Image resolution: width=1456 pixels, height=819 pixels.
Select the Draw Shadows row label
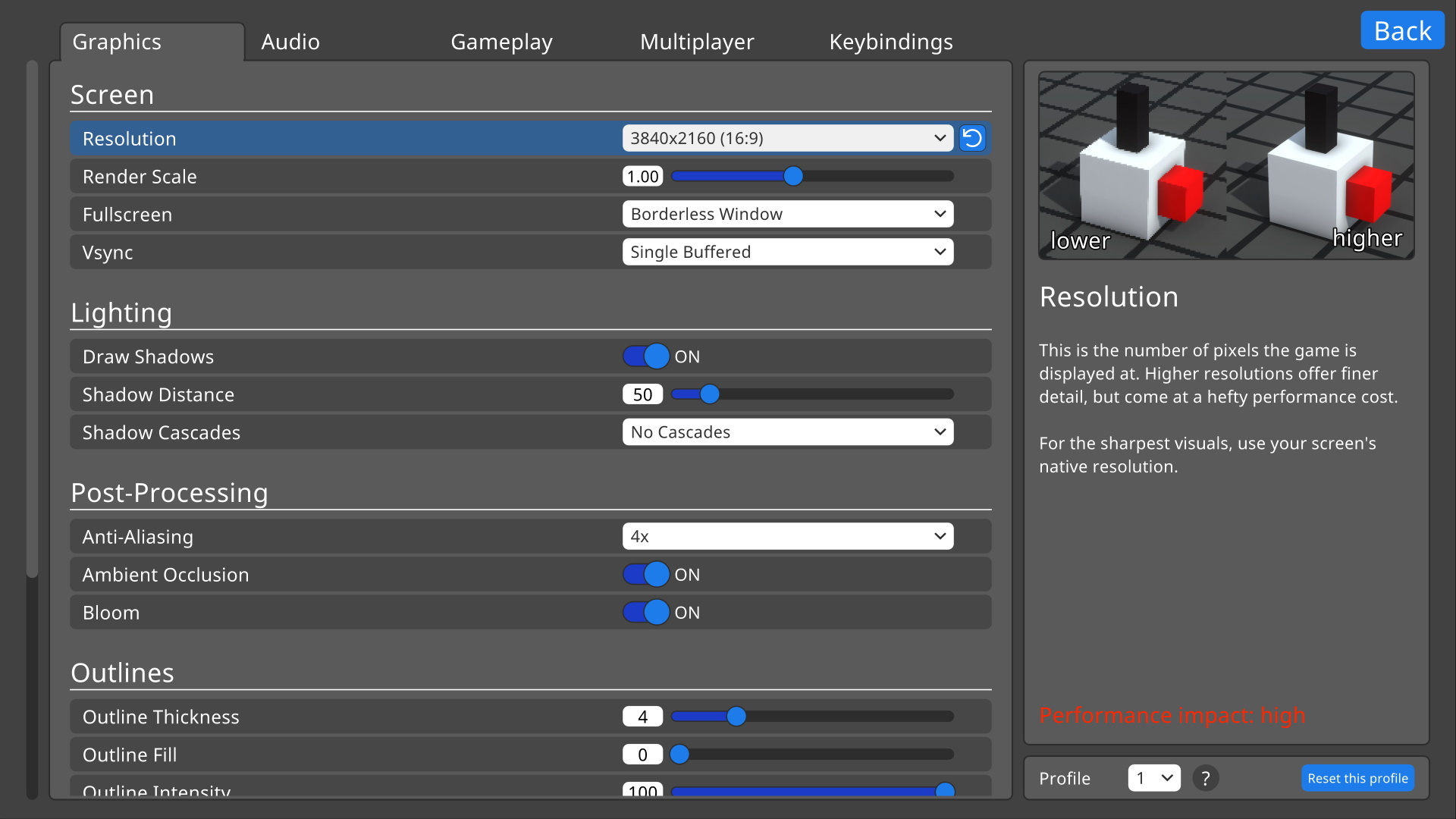click(x=148, y=357)
